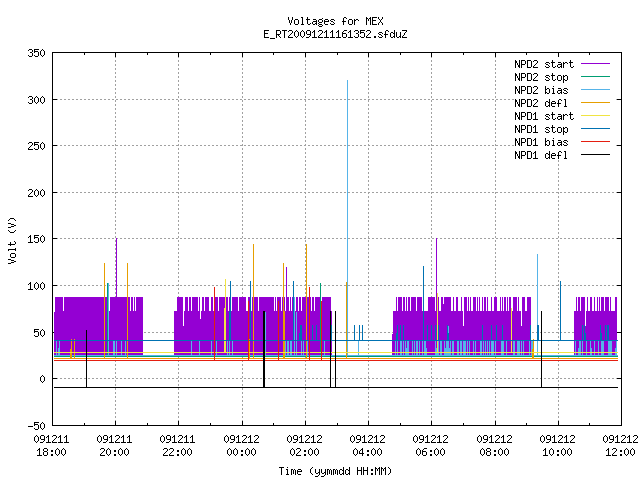Click the 'Time (yymmdd HH:MM)' x-axis label
The width and height of the screenshot is (640, 480).
335,471
